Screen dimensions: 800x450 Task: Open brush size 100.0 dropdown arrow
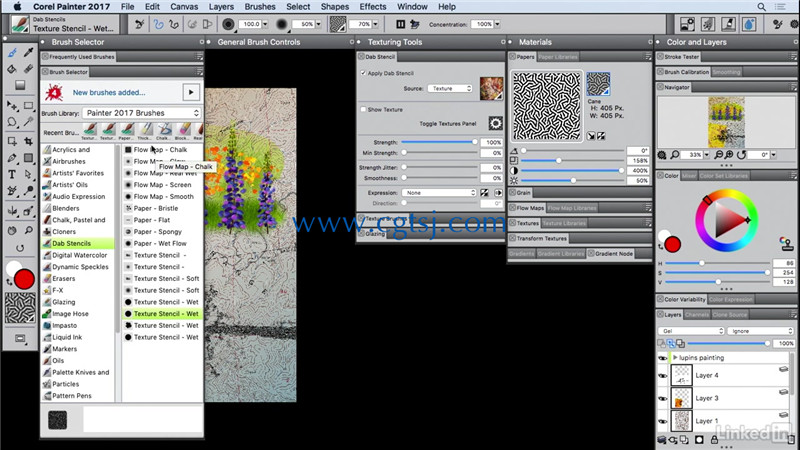(x=265, y=24)
